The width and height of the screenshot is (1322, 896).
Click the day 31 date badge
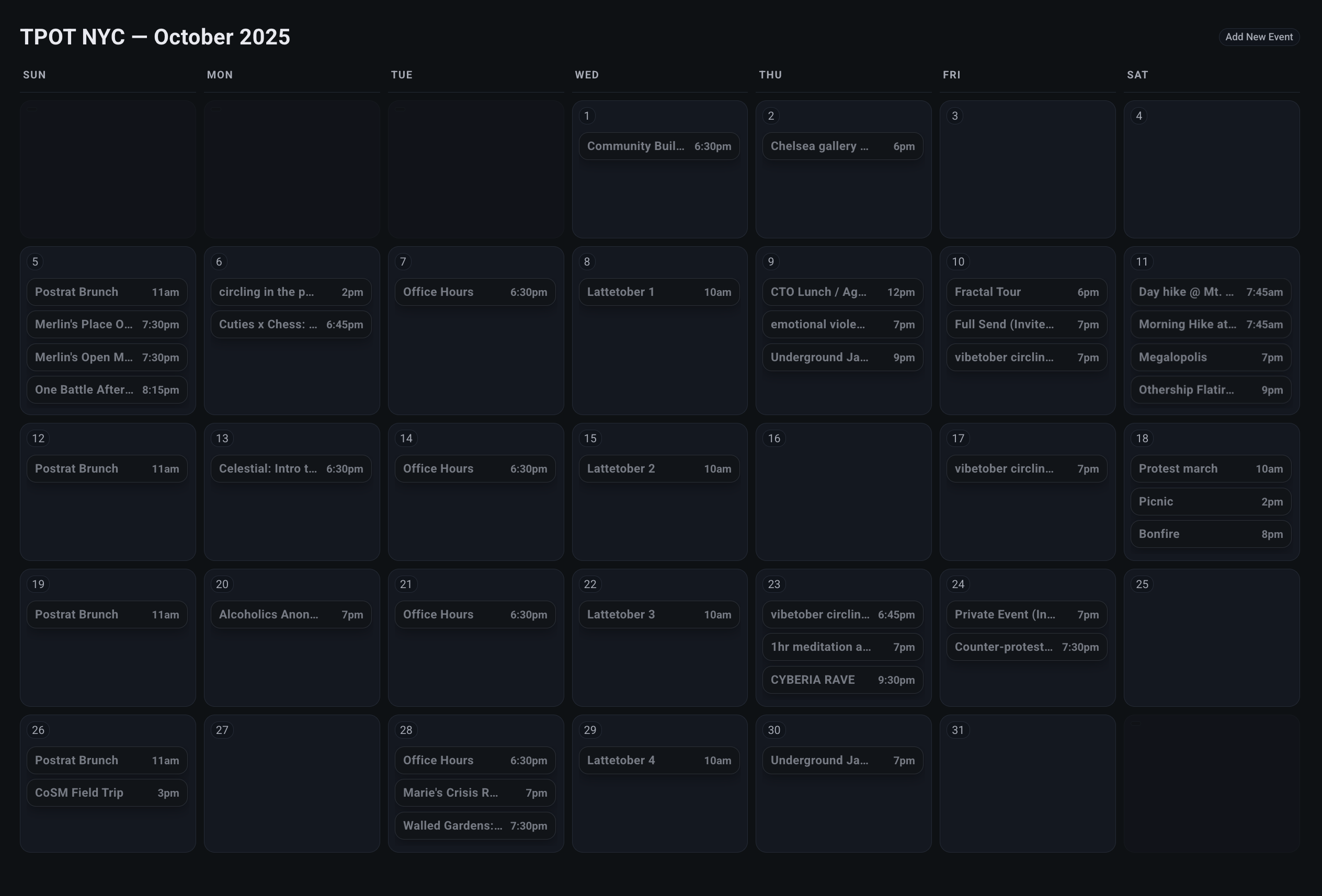[958, 730]
